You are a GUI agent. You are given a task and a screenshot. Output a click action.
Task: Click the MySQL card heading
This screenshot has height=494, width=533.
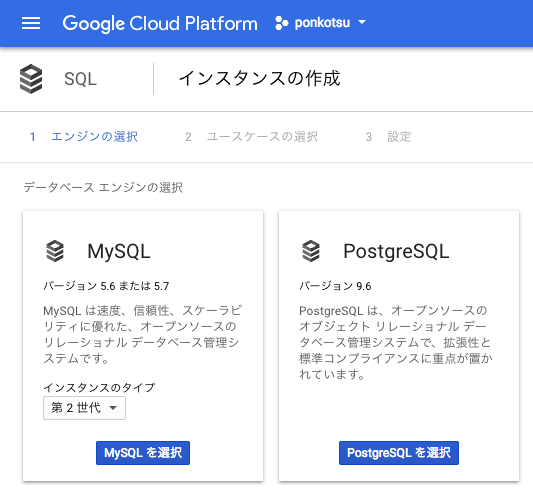[119, 251]
